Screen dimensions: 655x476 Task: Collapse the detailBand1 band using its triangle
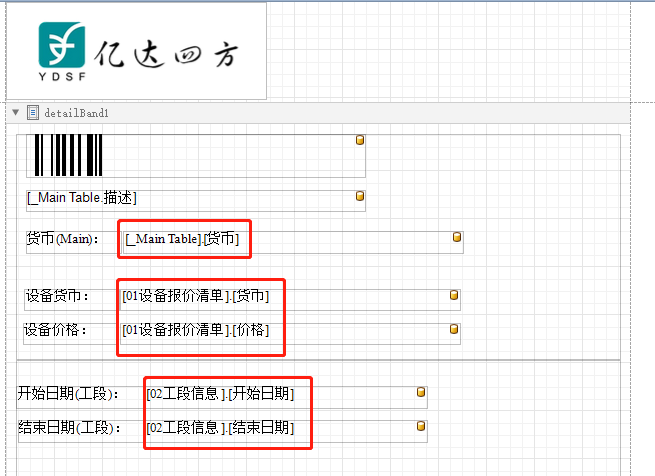click(x=15, y=112)
